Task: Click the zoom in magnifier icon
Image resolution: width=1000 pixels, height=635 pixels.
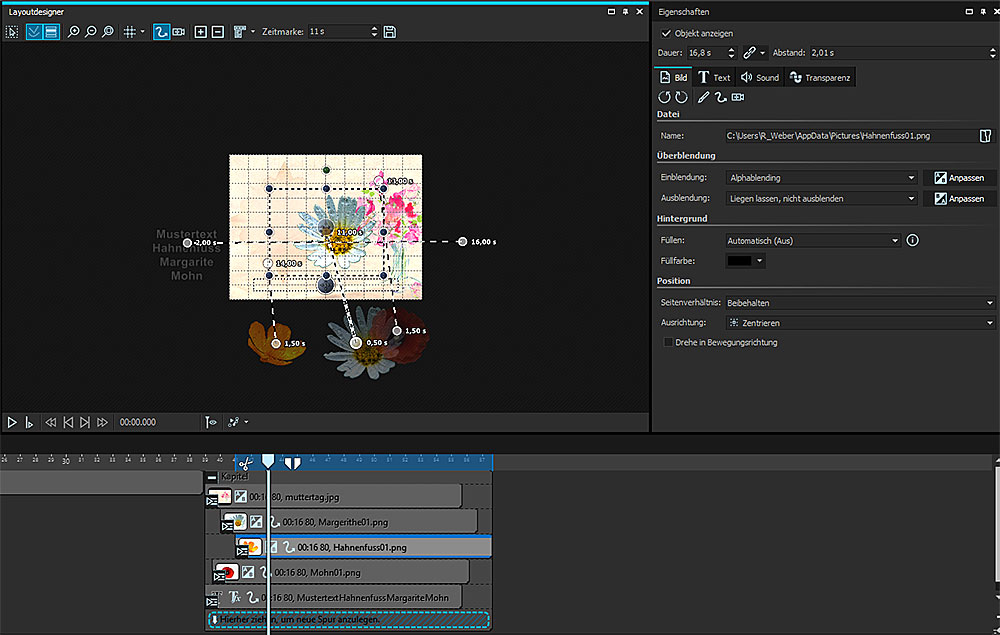Action: pos(74,32)
